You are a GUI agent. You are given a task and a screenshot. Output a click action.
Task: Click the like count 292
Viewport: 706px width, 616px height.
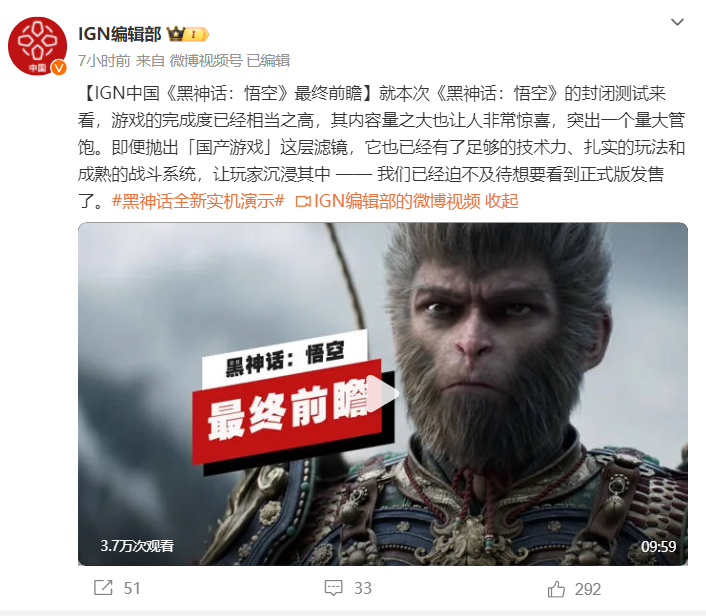[588, 589]
